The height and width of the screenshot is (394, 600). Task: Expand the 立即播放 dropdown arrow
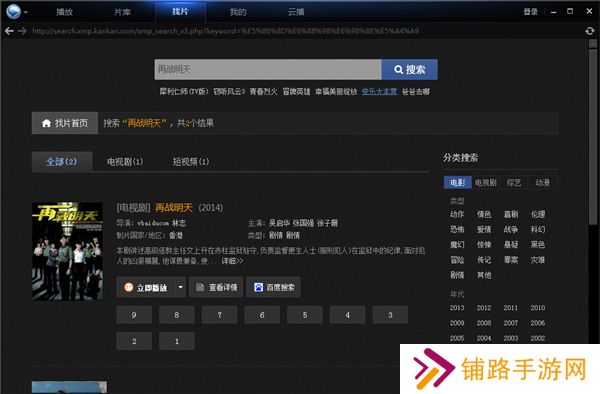pyautogui.click(x=181, y=287)
